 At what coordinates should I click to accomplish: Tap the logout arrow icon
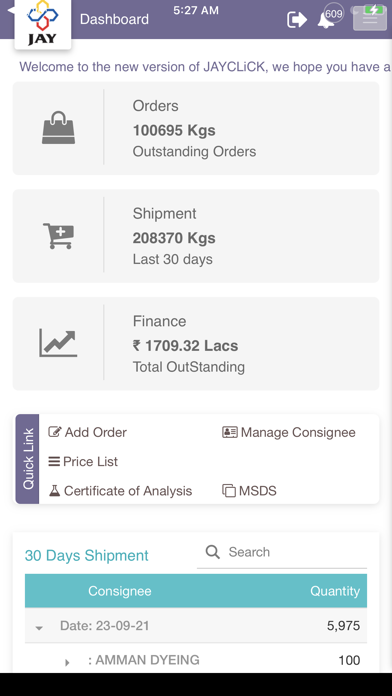click(297, 20)
